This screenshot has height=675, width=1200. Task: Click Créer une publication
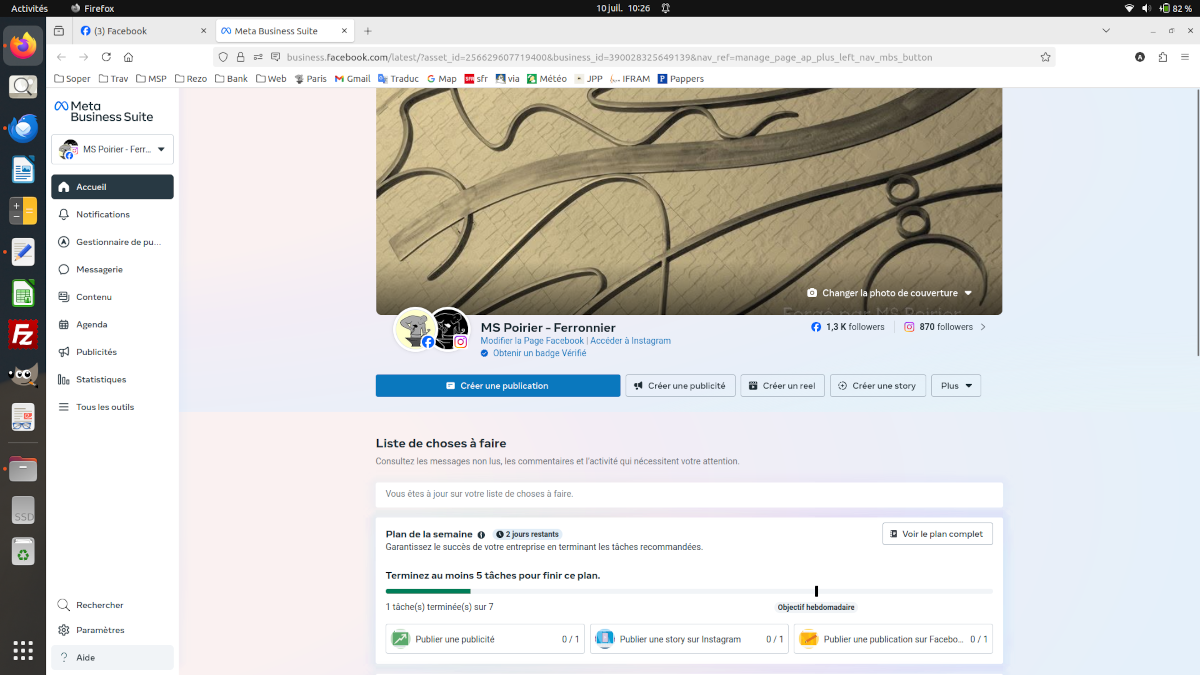(x=497, y=385)
